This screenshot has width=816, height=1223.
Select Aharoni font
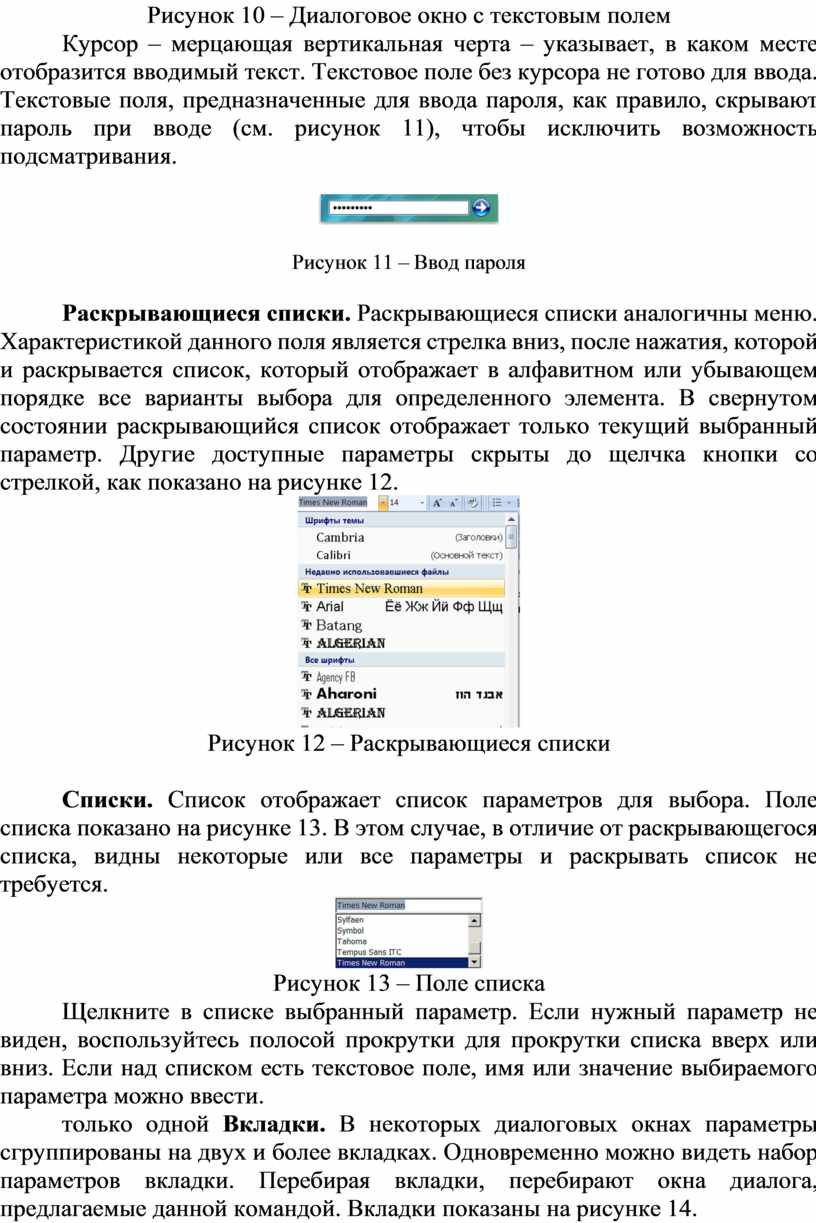(x=401, y=694)
